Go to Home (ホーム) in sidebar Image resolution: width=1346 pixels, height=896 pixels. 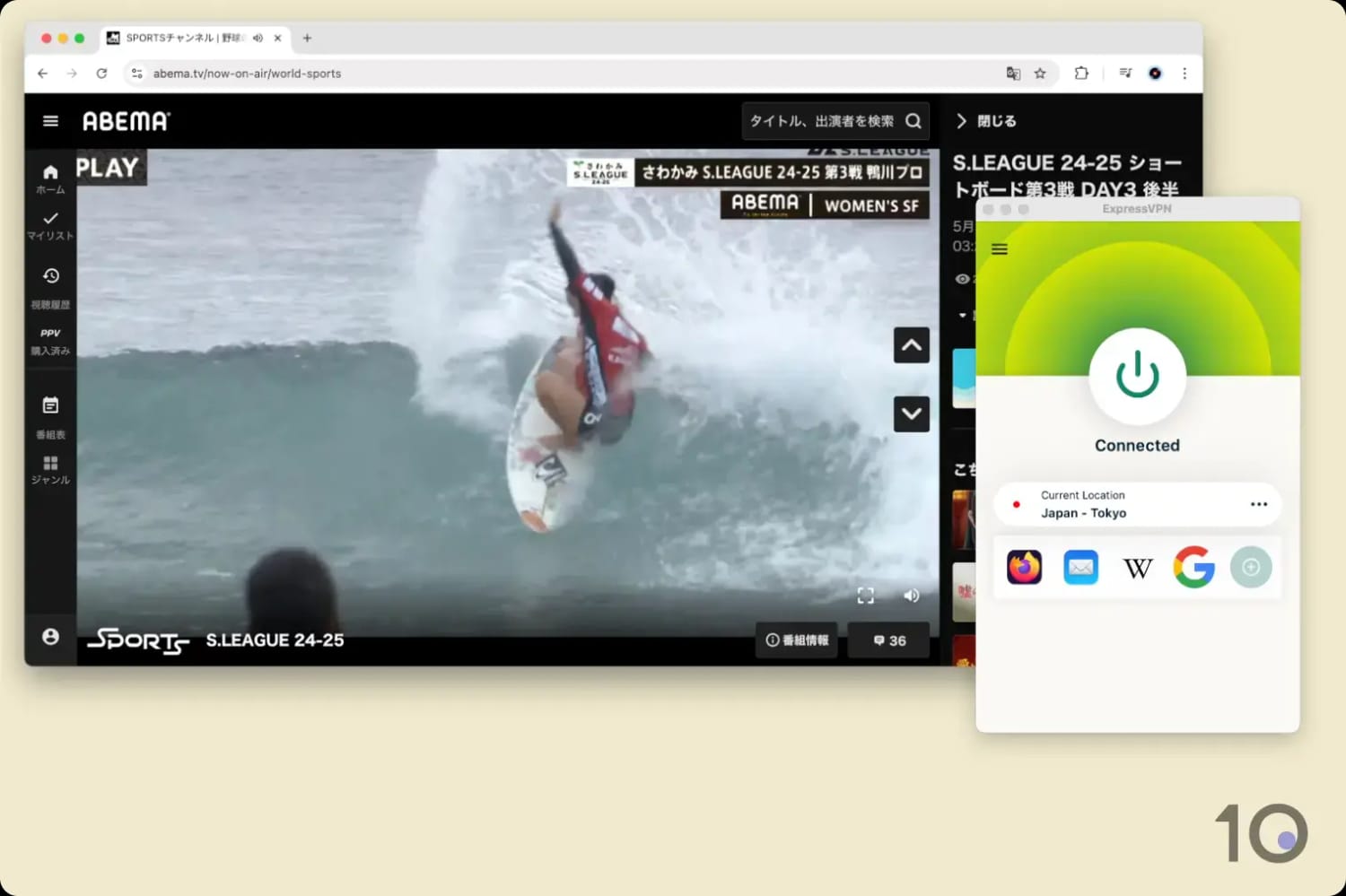tap(50, 178)
